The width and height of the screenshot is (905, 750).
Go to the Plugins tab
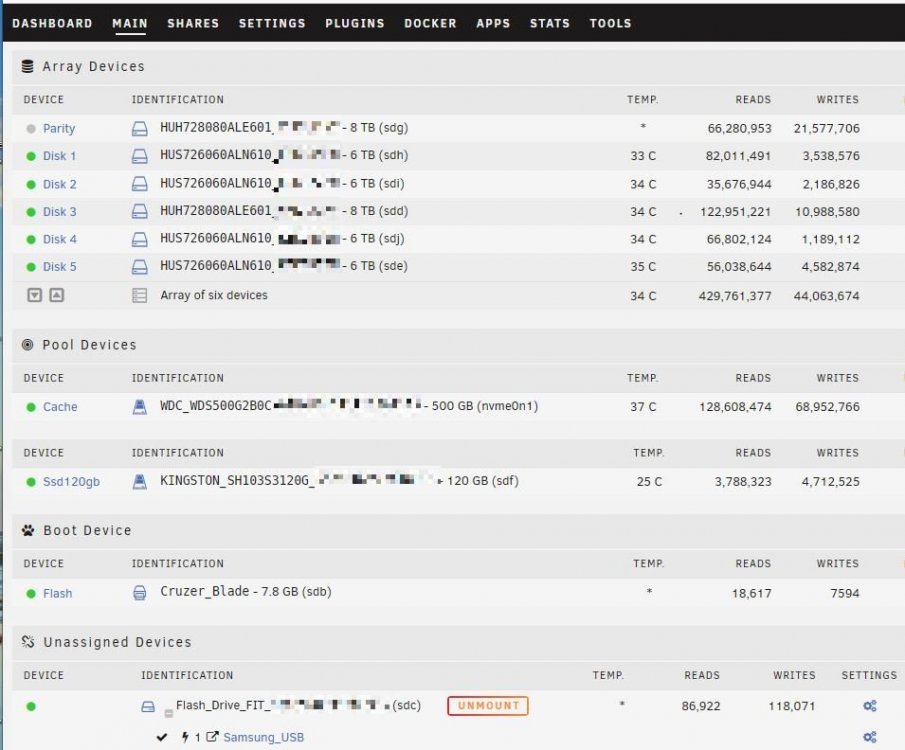(354, 24)
